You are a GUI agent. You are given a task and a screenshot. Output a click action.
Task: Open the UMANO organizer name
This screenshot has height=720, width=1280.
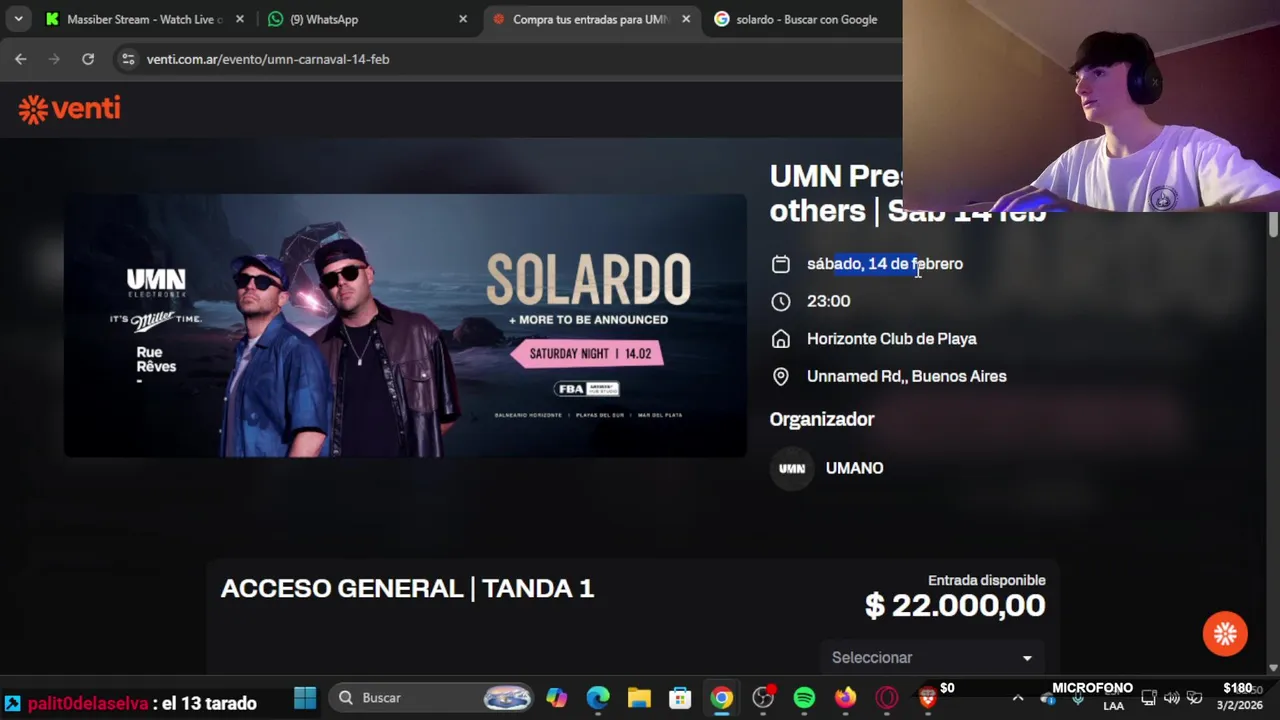pyautogui.click(x=855, y=468)
